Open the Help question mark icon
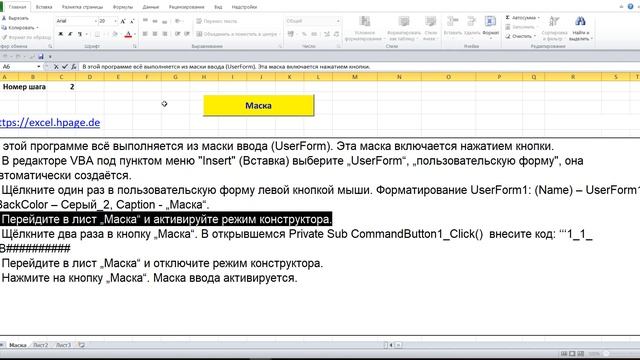640x360 pixels. (x=630, y=7)
